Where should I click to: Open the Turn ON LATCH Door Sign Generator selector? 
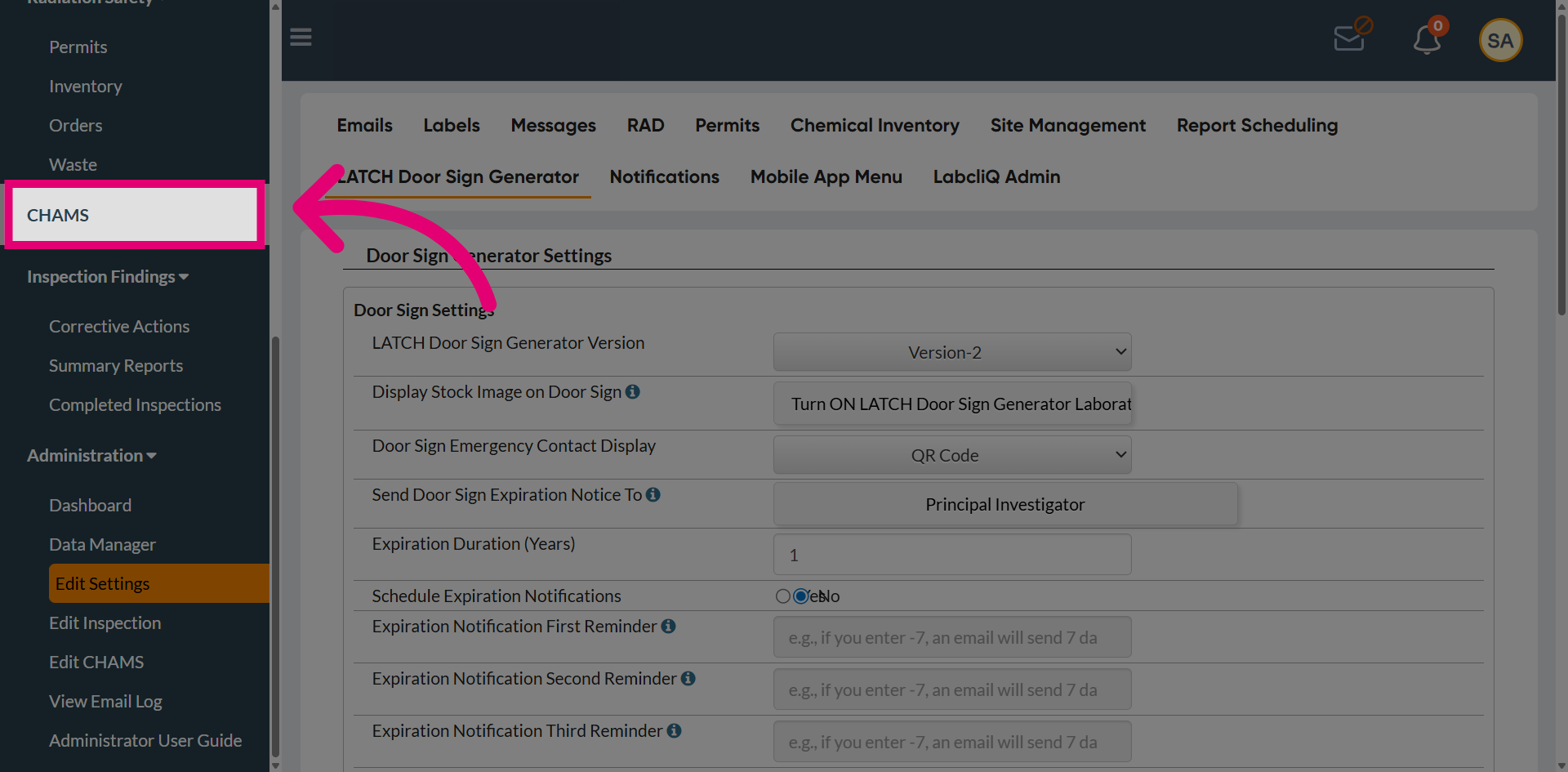pyautogui.click(x=952, y=404)
